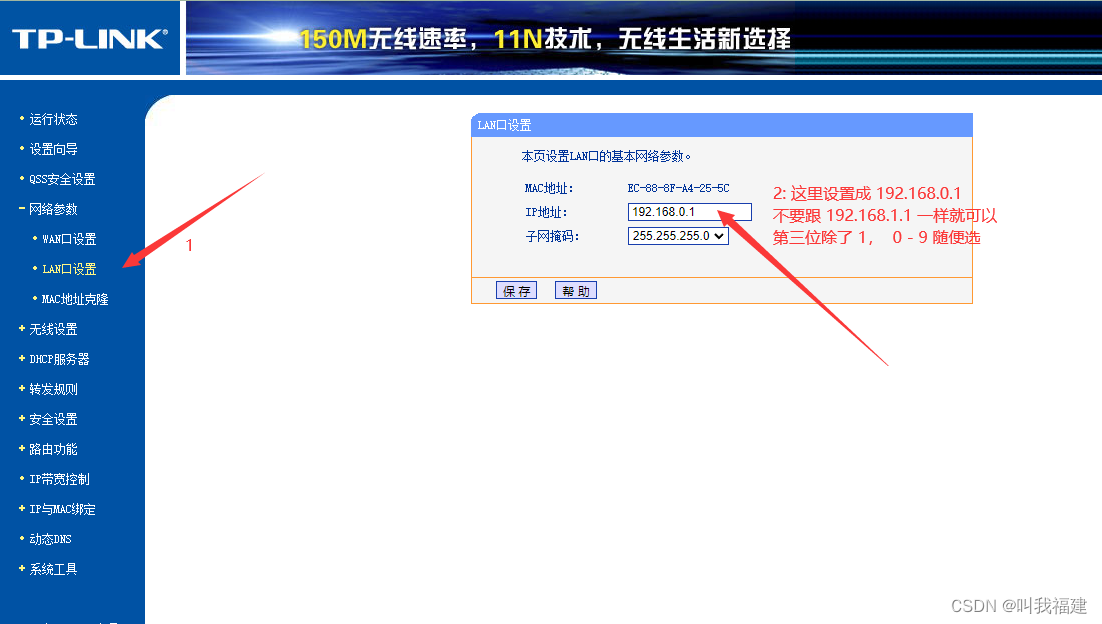Select the LAN口设置 menu entry
The width and height of the screenshot is (1102, 624).
tap(67, 269)
